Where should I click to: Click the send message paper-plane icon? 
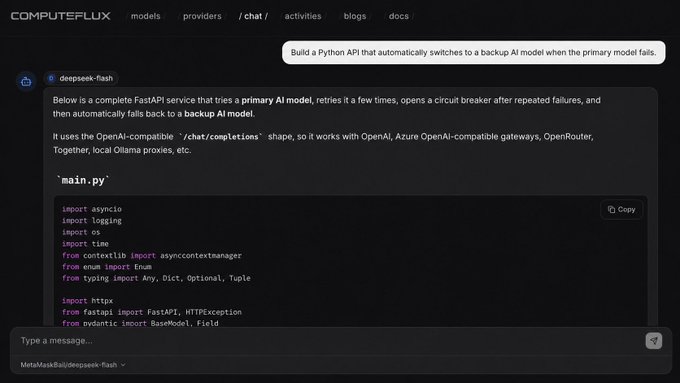(654, 340)
